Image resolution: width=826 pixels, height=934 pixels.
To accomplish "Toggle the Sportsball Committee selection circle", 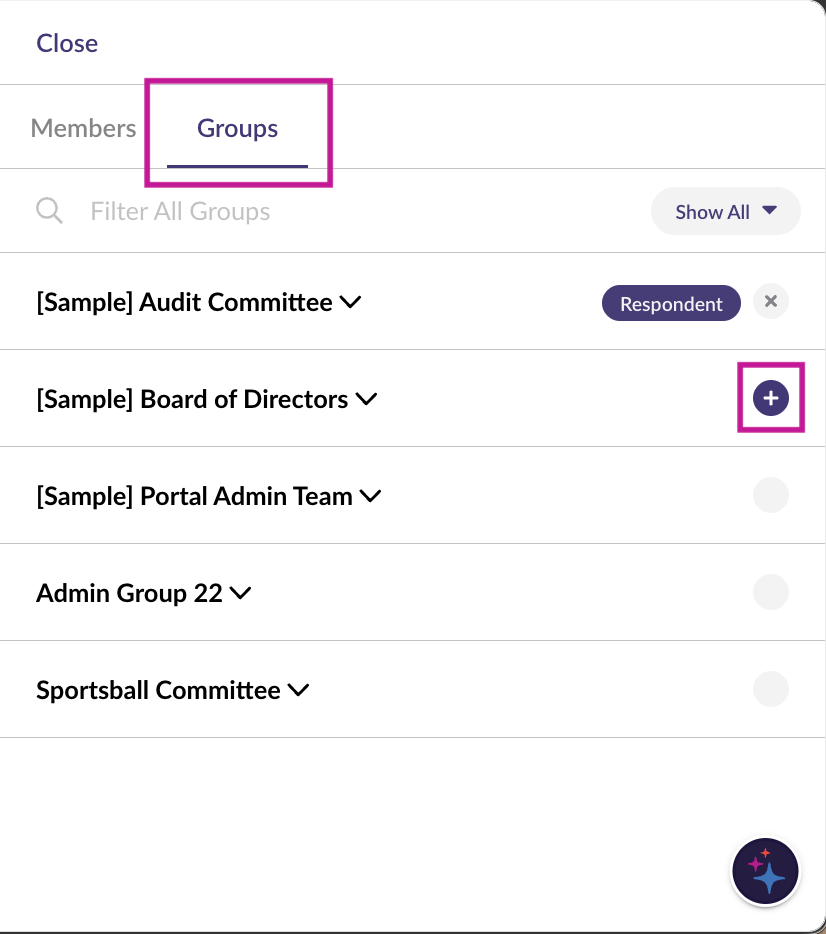I will point(770,689).
